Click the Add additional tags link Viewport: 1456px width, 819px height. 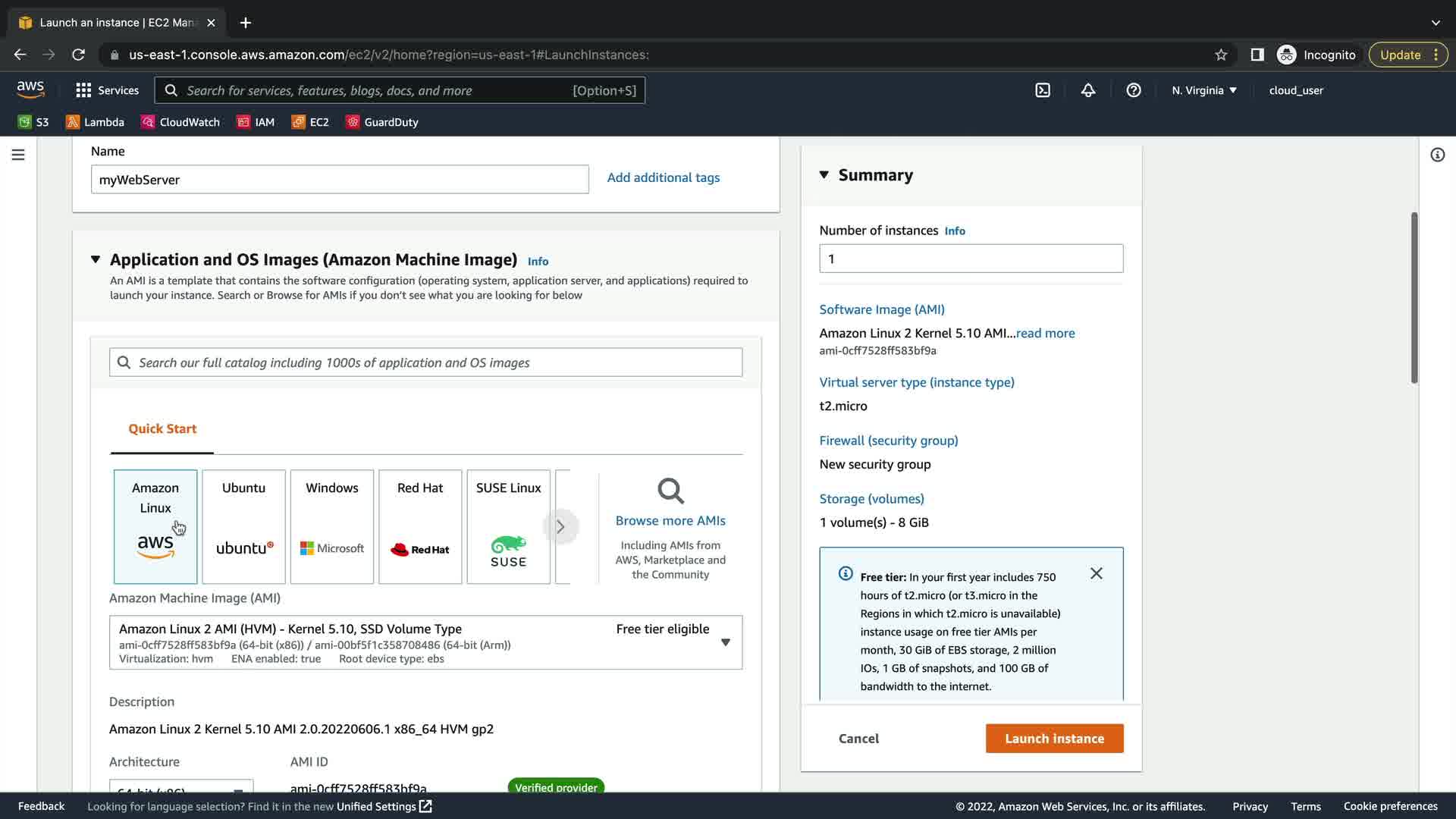(x=663, y=177)
